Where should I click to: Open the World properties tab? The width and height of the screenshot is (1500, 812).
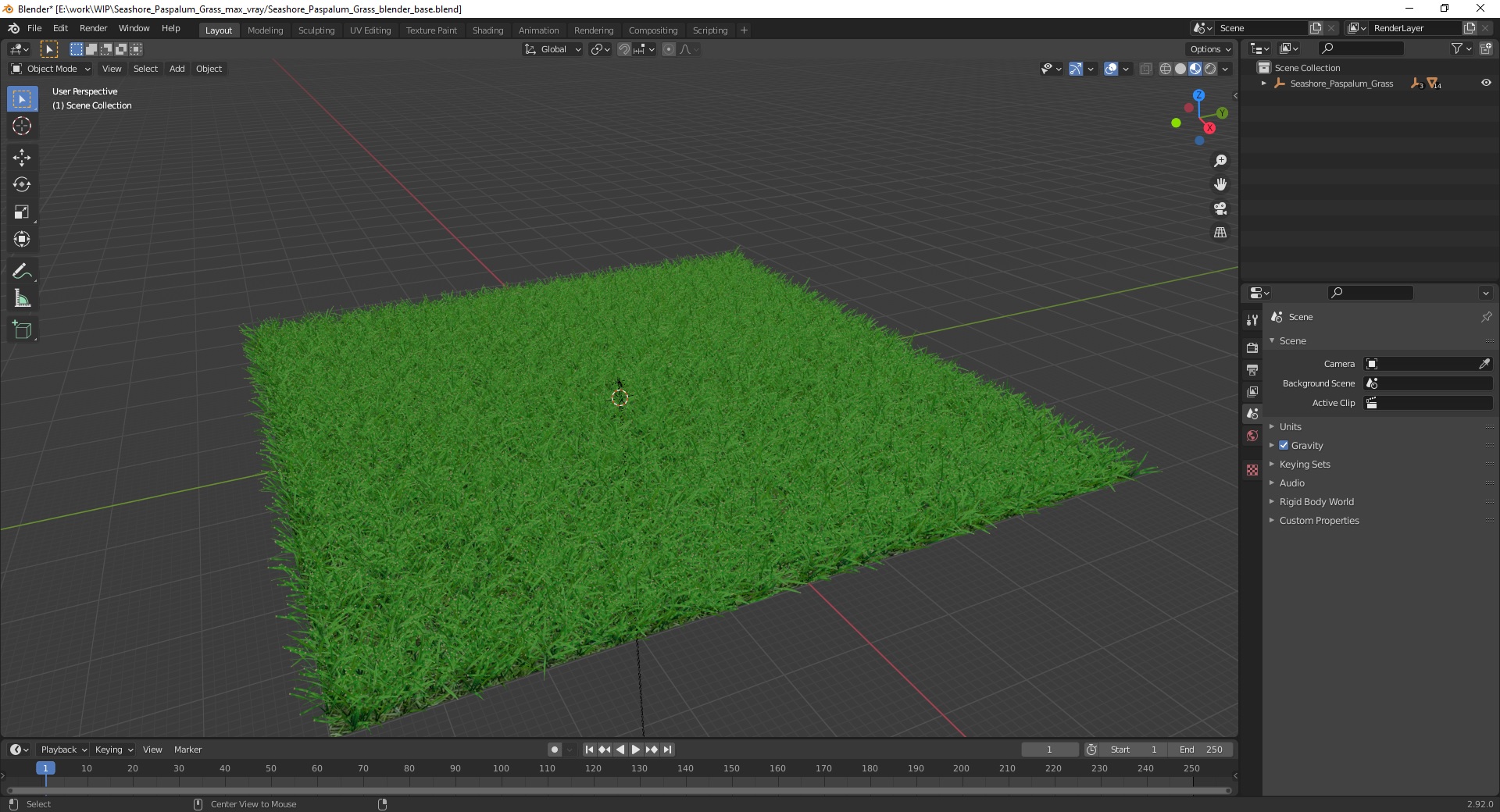[1252, 436]
